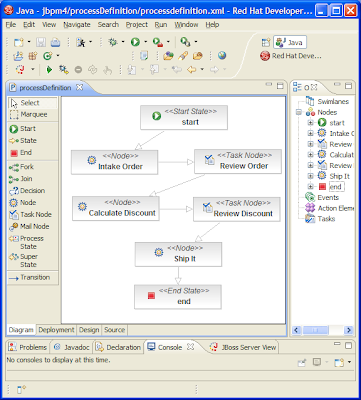This screenshot has height=400, width=361.
Task: Switch to the Java perspective button
Action: coord(290,42)
